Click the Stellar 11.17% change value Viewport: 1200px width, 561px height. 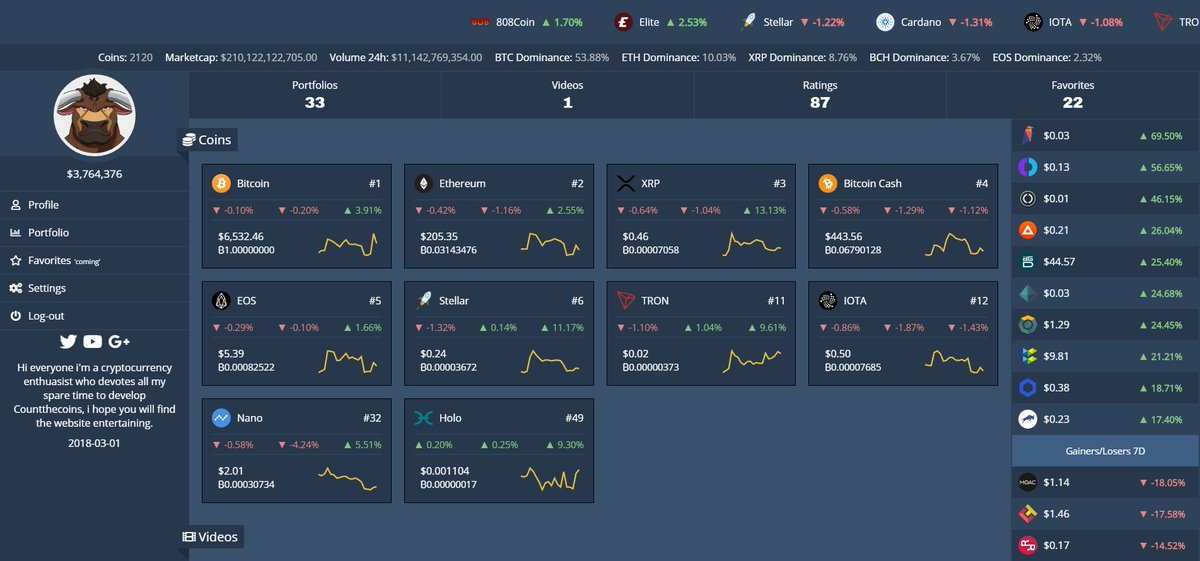click(564, 328)
